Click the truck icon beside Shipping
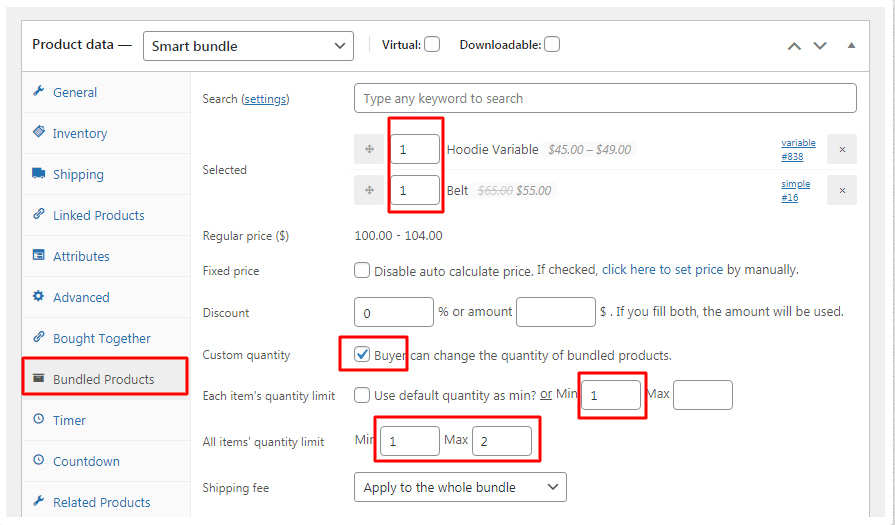895x525 pixels. (x=39, y=174)
